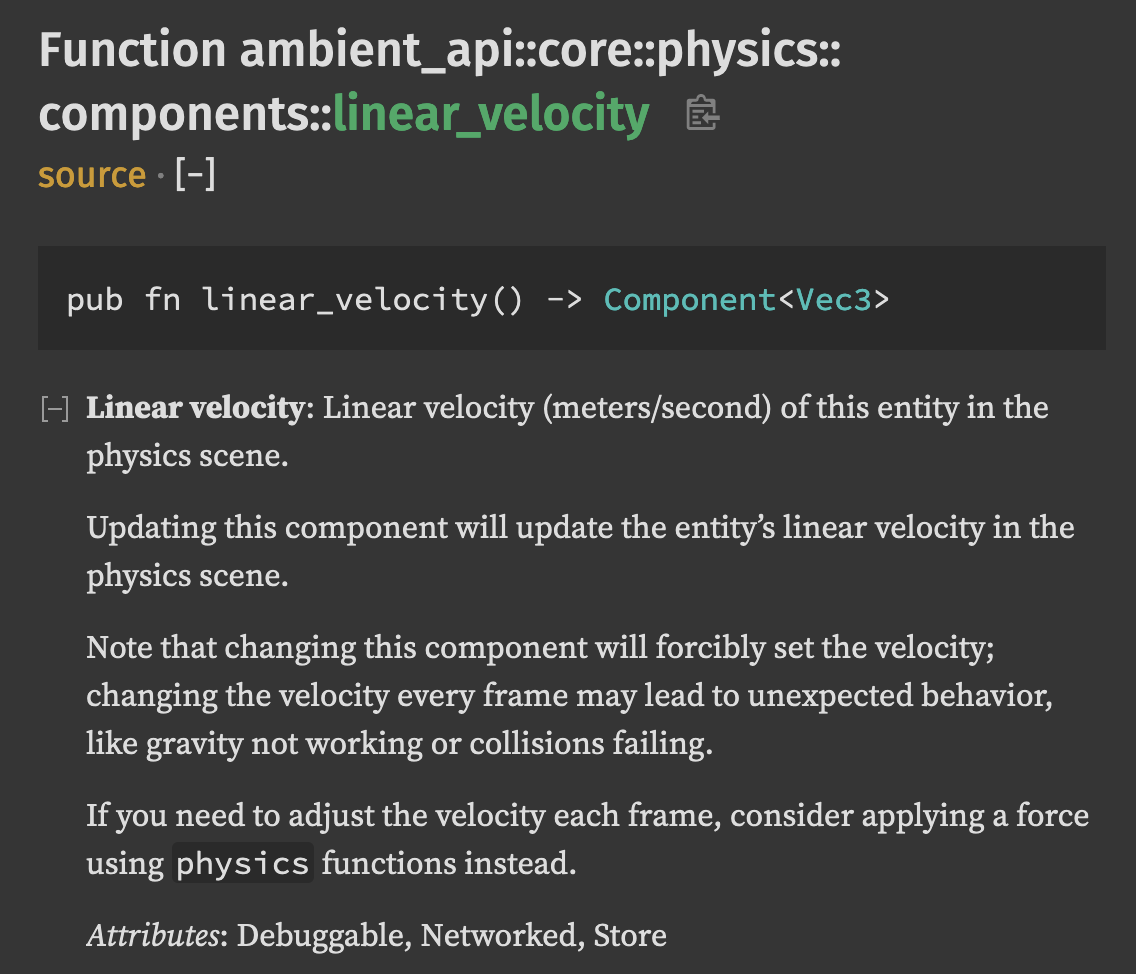Follow the inline physics functions link
The width and height of the screenshot is (1136, 974).
point(242,862)
